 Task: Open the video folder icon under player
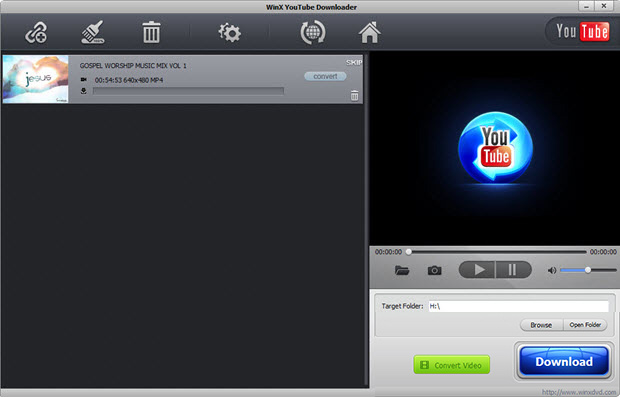(x=402, y=270)
